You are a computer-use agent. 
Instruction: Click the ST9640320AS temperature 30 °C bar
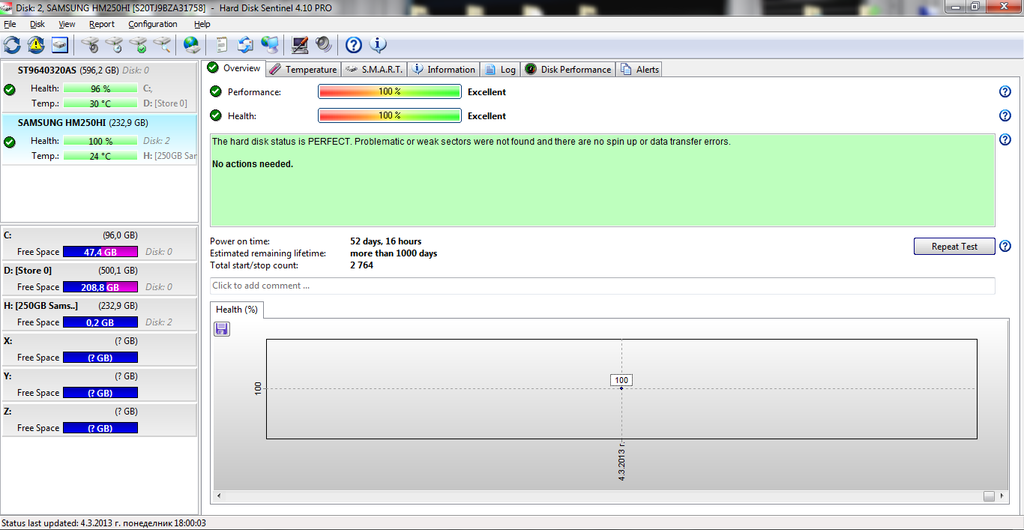point(101,103)
